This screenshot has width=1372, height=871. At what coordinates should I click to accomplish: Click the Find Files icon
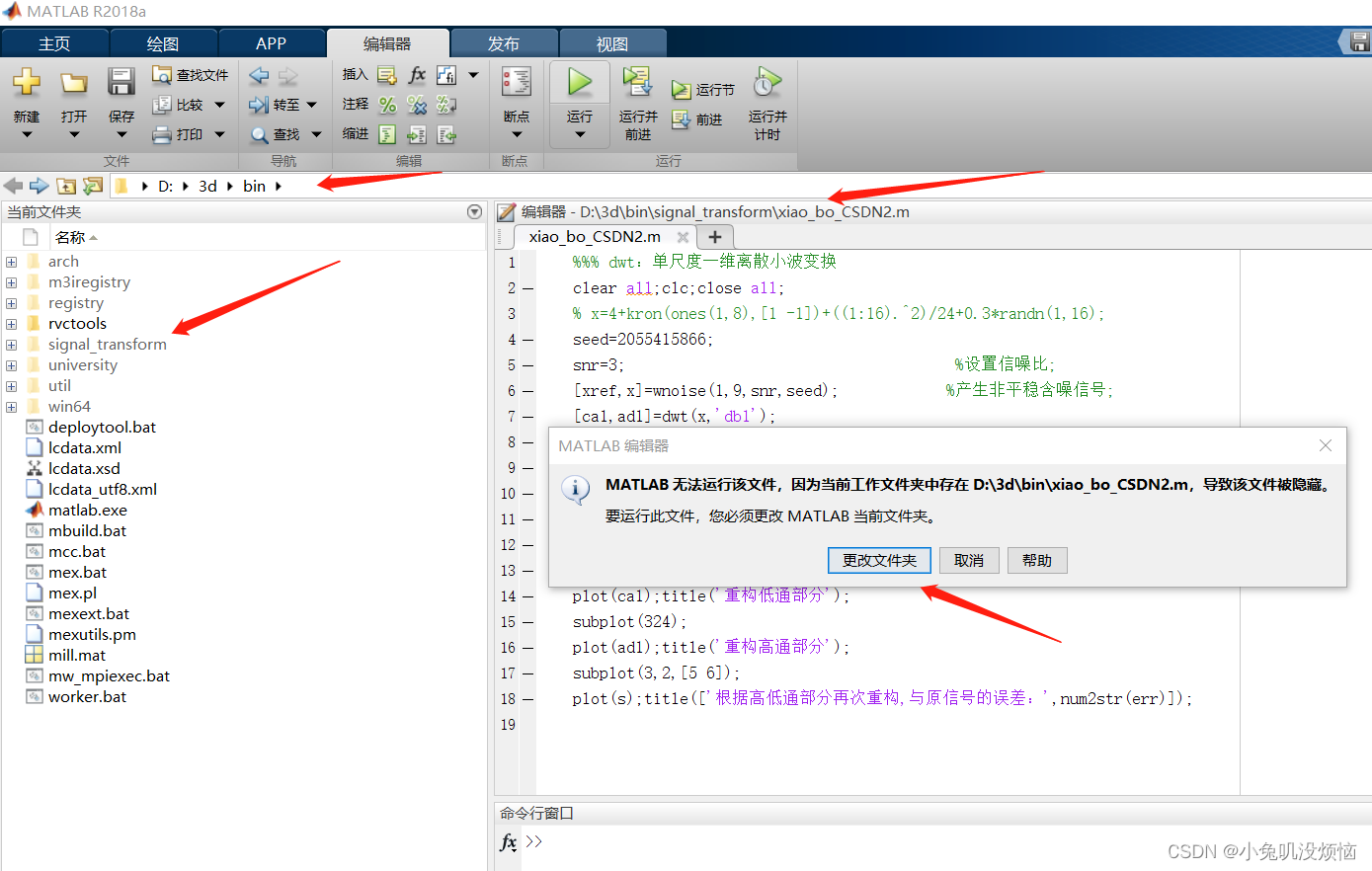[x=162, y=75]
